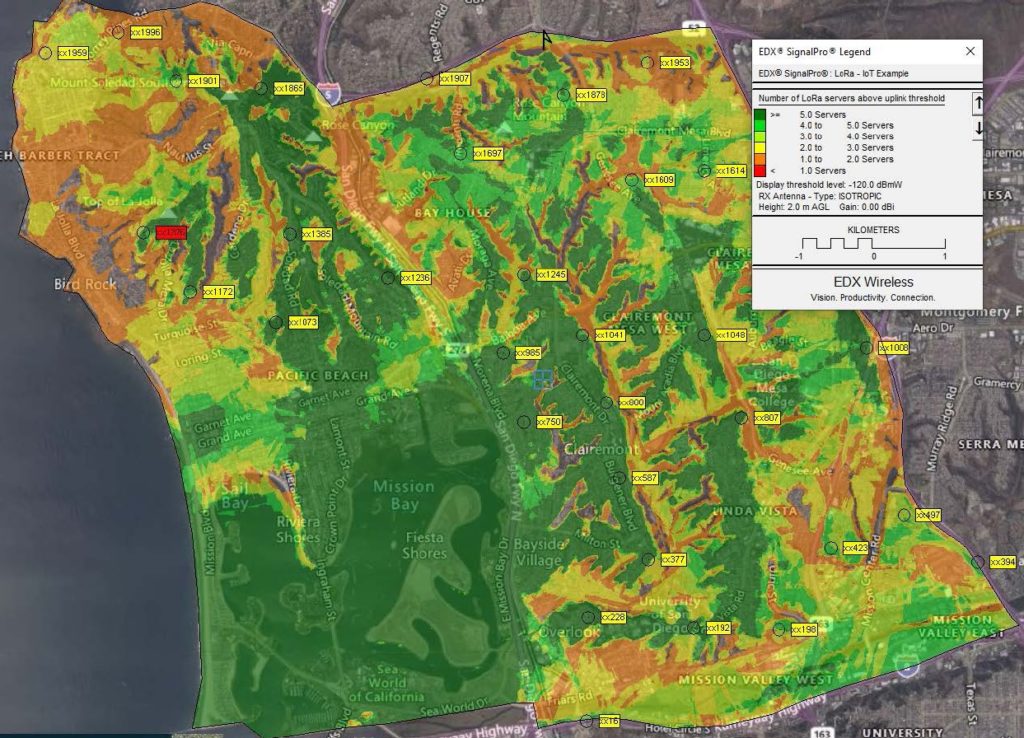Select the site circle beside xx1959
1024x738 pixels.
(45, 53)
